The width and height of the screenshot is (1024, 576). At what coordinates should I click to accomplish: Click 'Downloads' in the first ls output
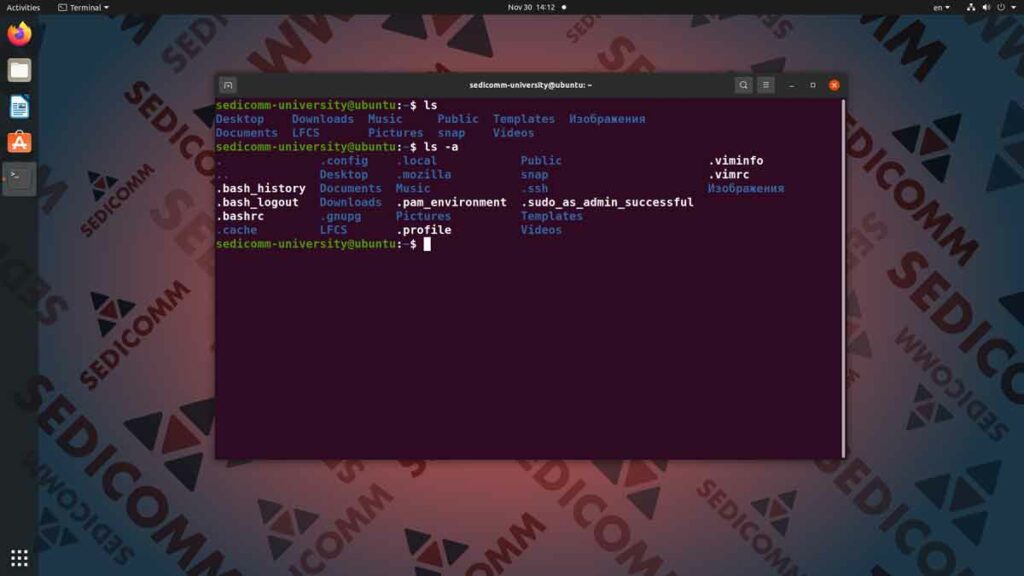[x=323, y=119]
